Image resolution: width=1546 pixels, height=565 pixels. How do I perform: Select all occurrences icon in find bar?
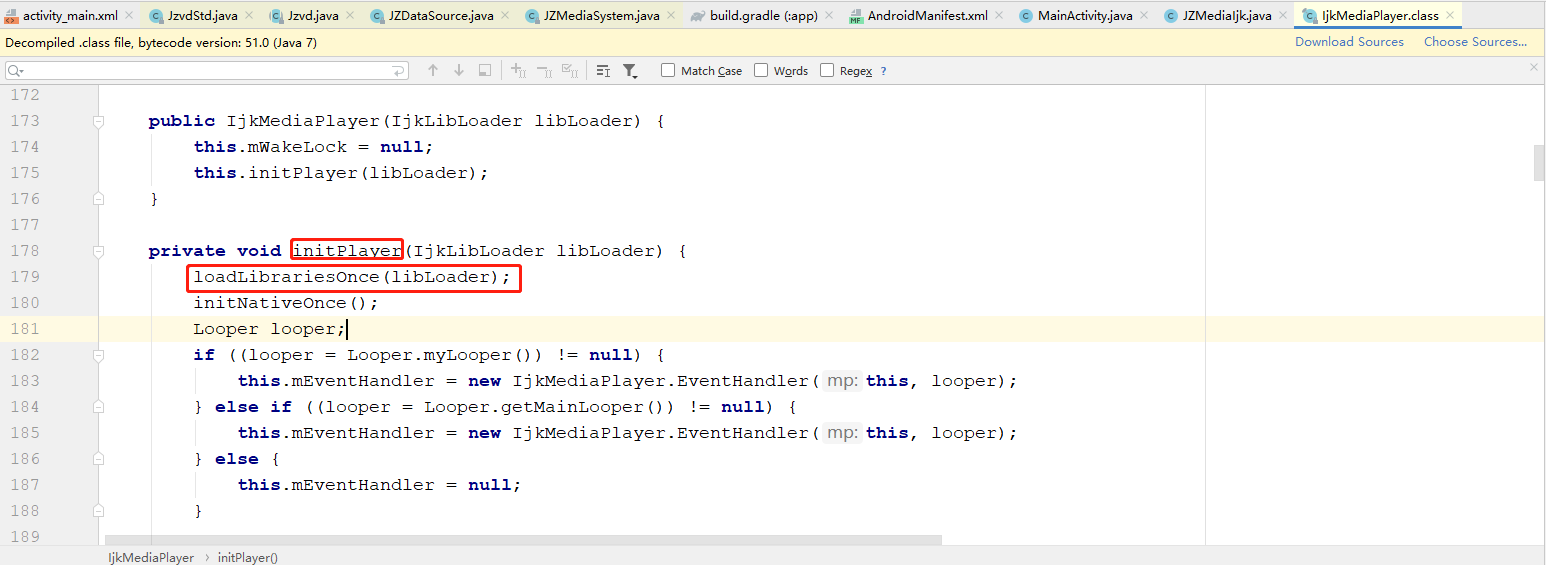[x=570, y=70]
